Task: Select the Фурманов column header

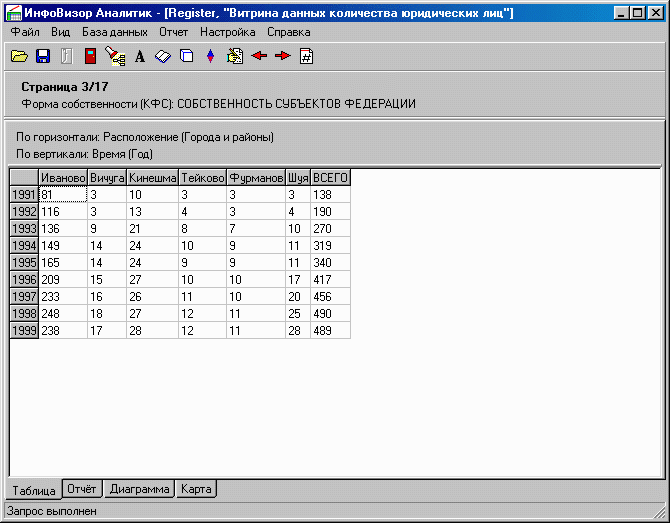Action: [256, 178]
